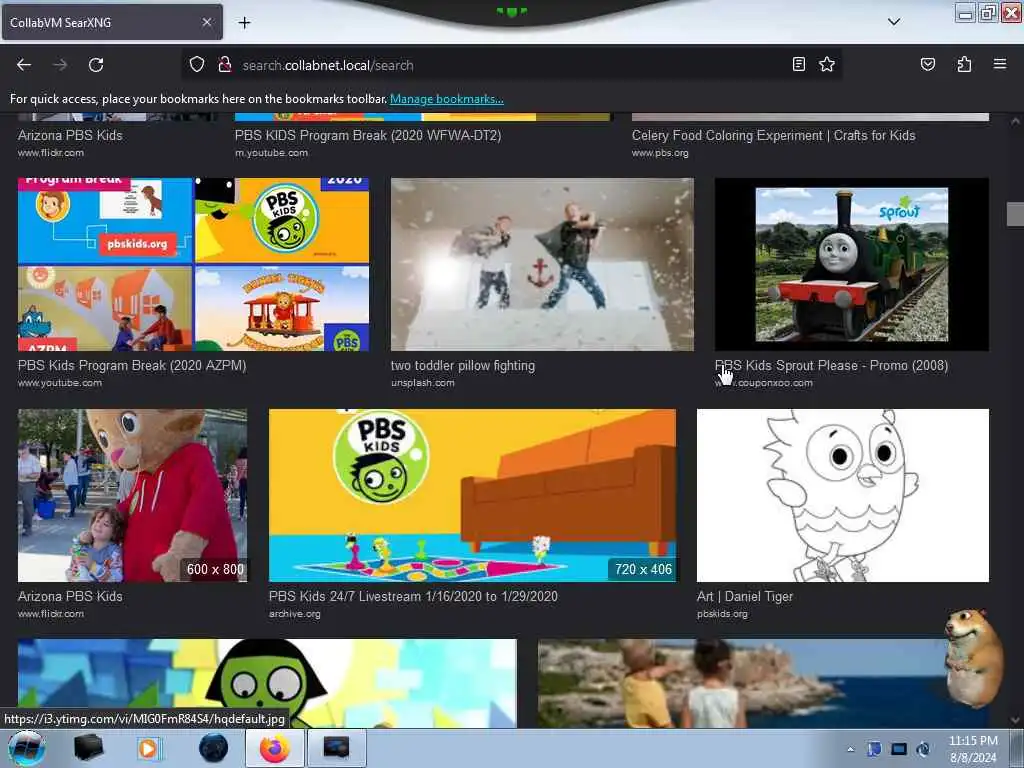Screen dimensions: 1024x768
Task: Click the archive.org source text
Action: coord(295,614)
